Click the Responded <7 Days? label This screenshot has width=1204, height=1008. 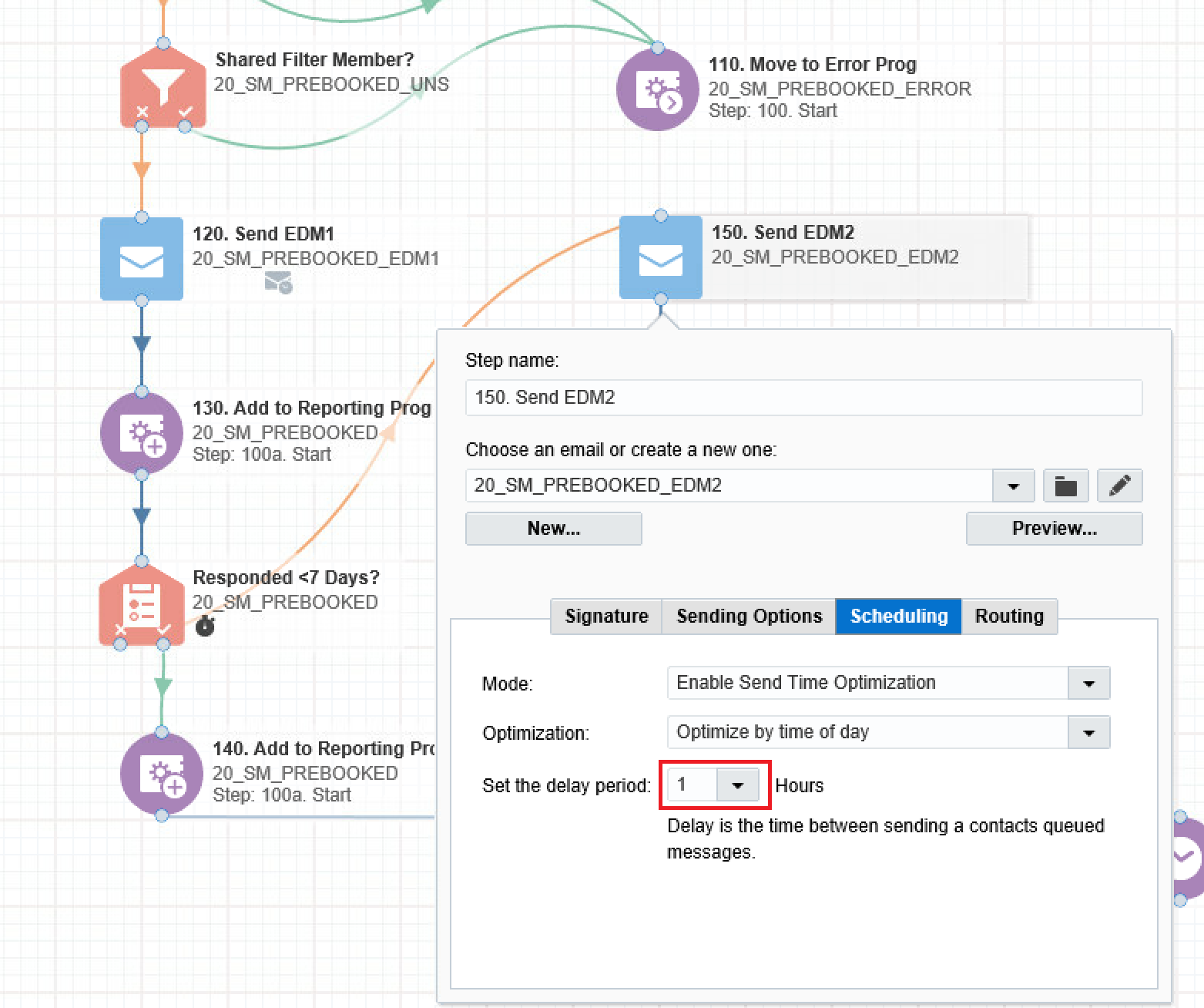click(x=286, y=578)
